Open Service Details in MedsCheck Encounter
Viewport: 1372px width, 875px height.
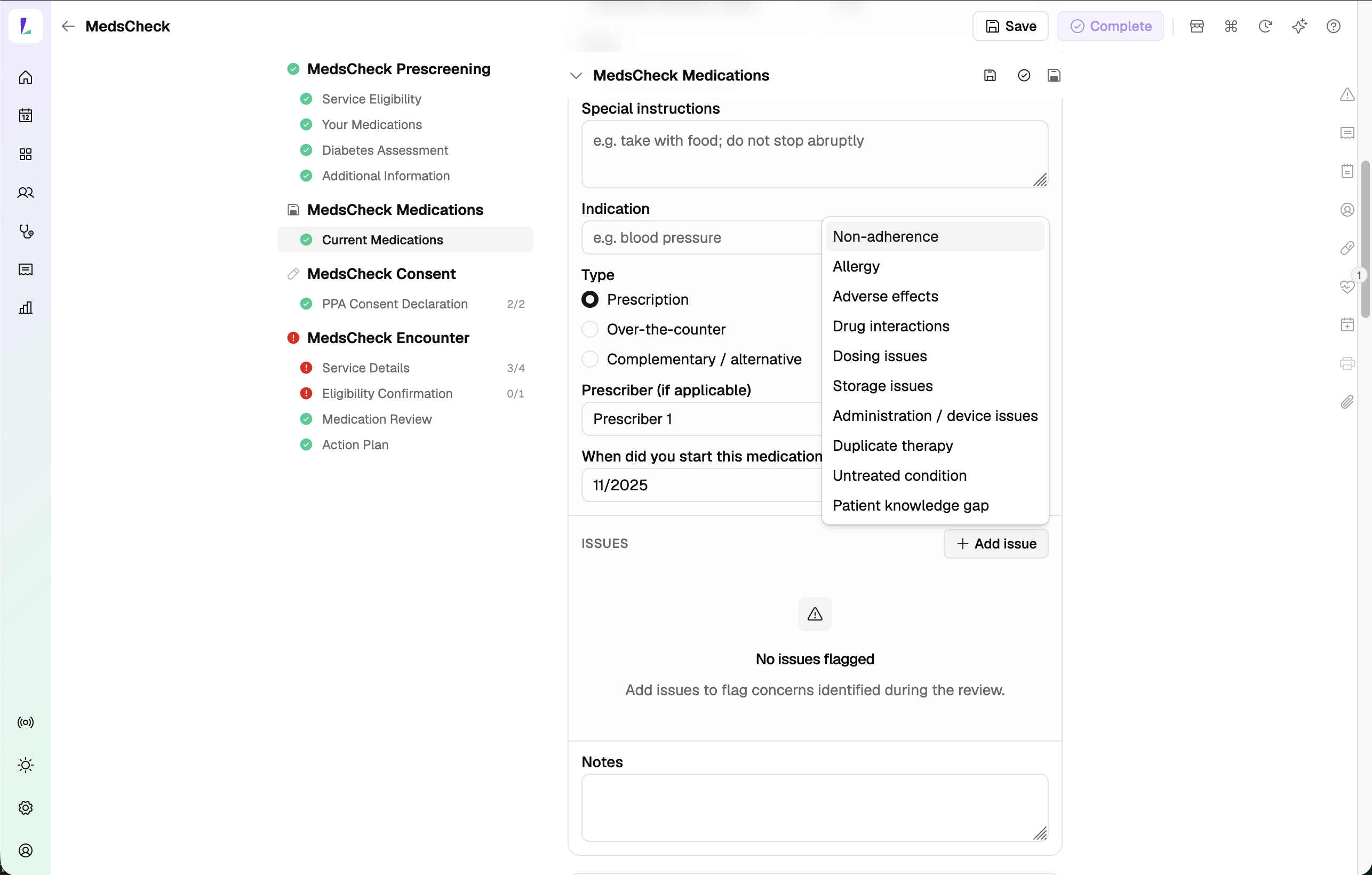[405, 368]
